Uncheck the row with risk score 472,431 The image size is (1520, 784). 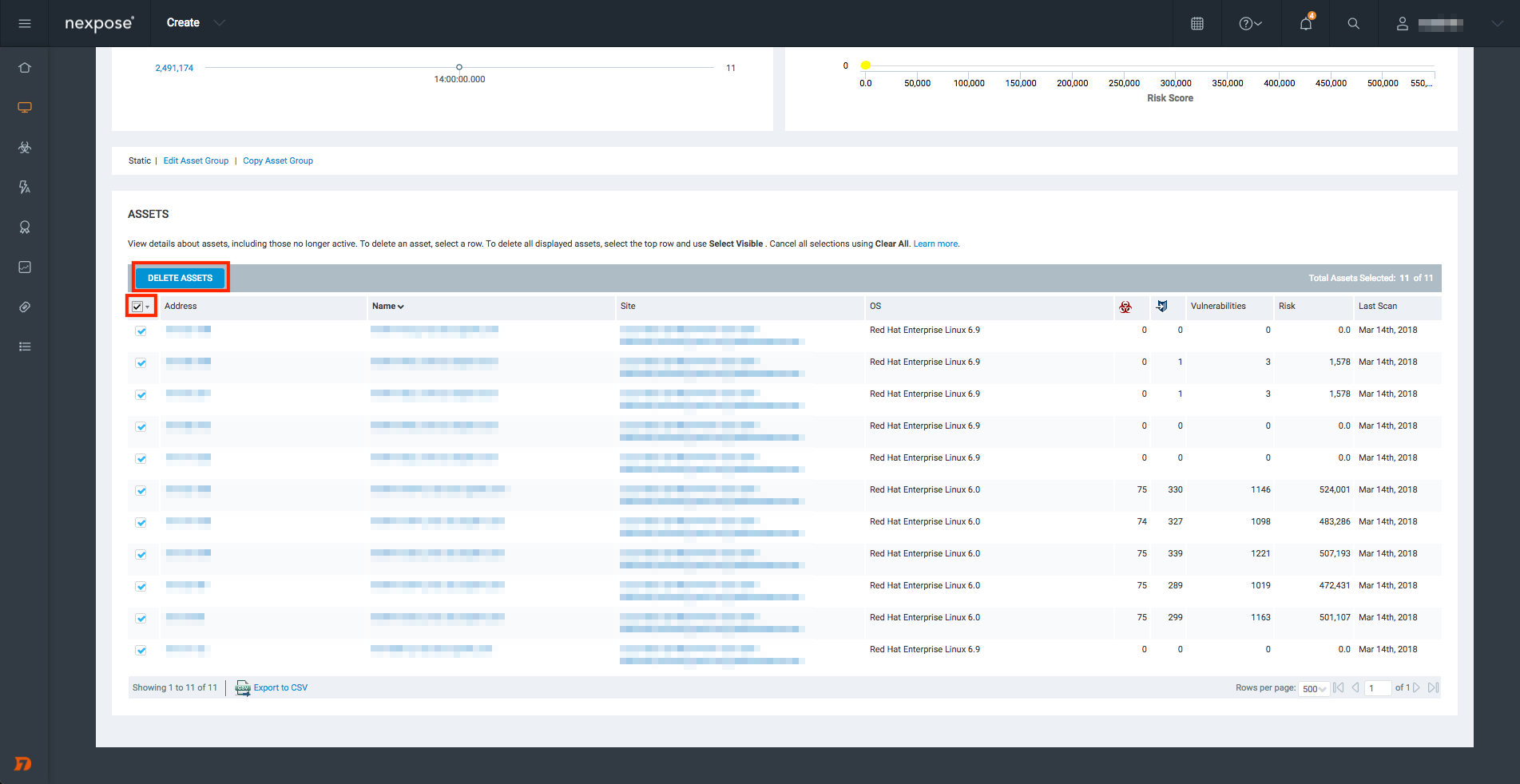(141, 587)
